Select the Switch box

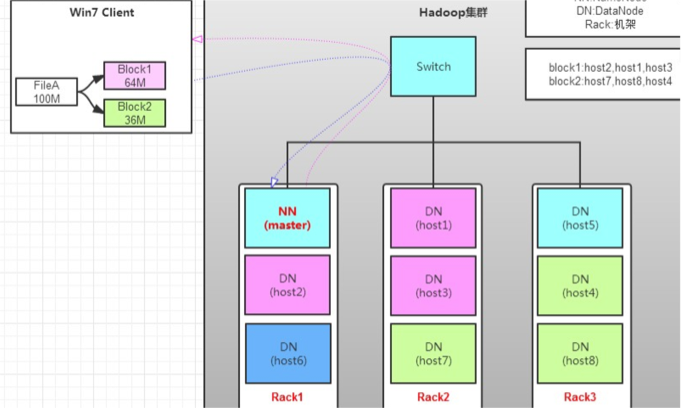pos(433,66)
